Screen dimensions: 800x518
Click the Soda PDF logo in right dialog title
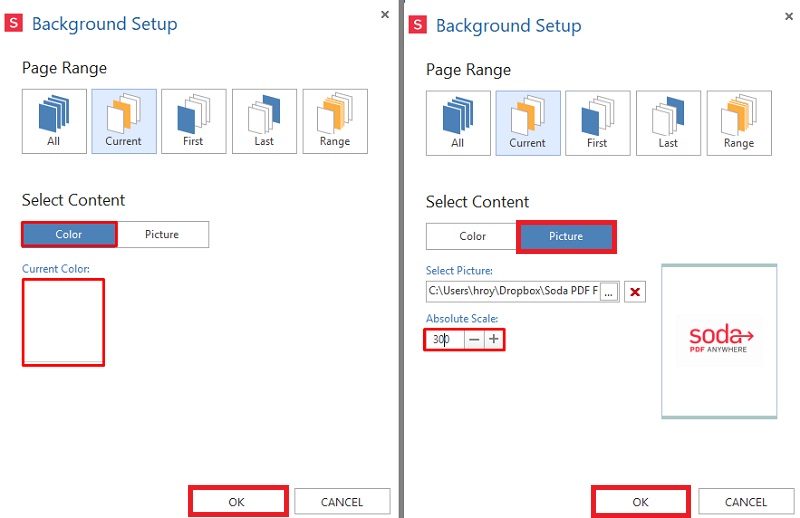[418, 24]
